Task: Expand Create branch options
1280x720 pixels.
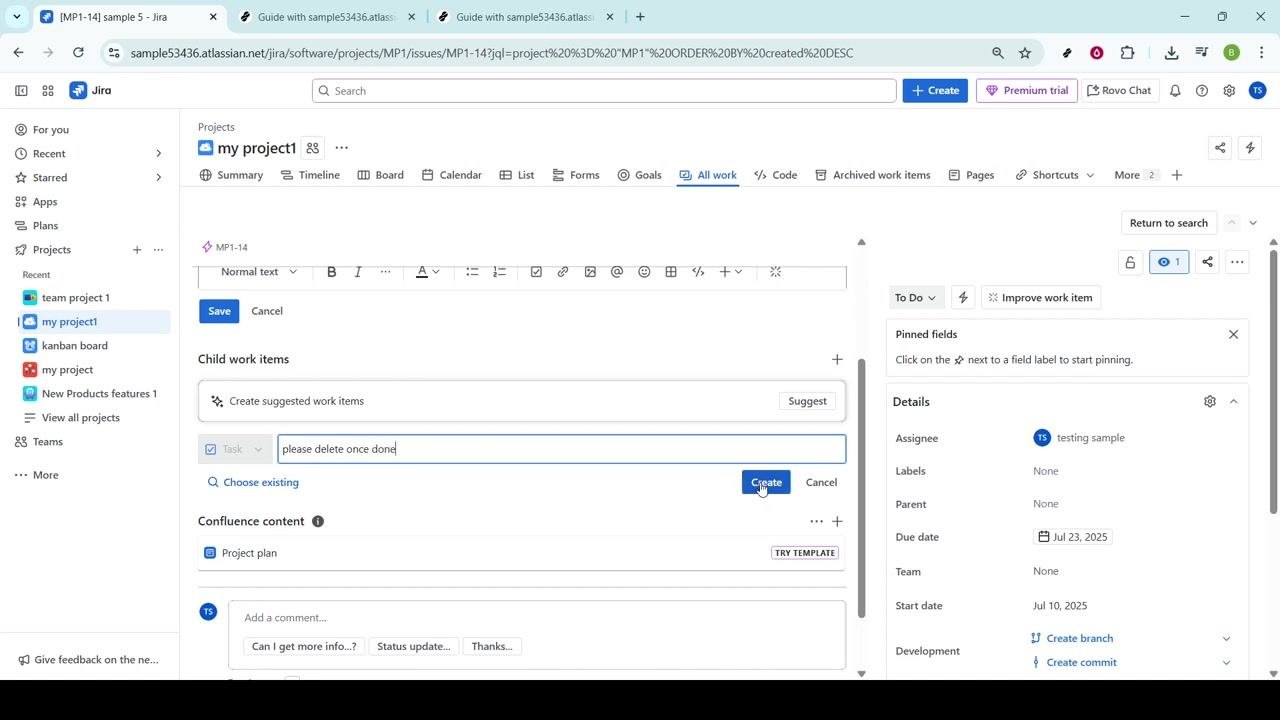Action: click(1227, 638)
